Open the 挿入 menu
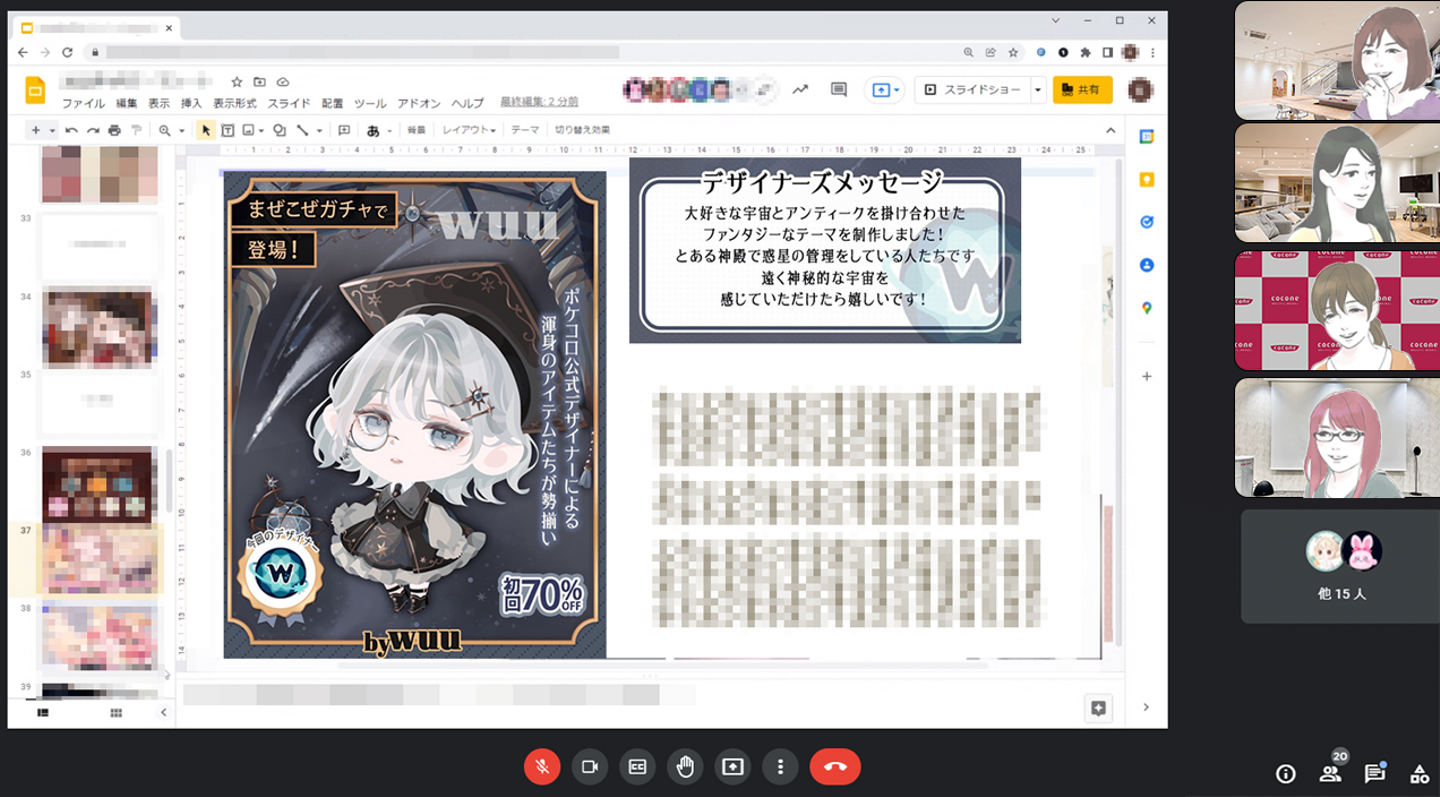 tap(191, 103)
